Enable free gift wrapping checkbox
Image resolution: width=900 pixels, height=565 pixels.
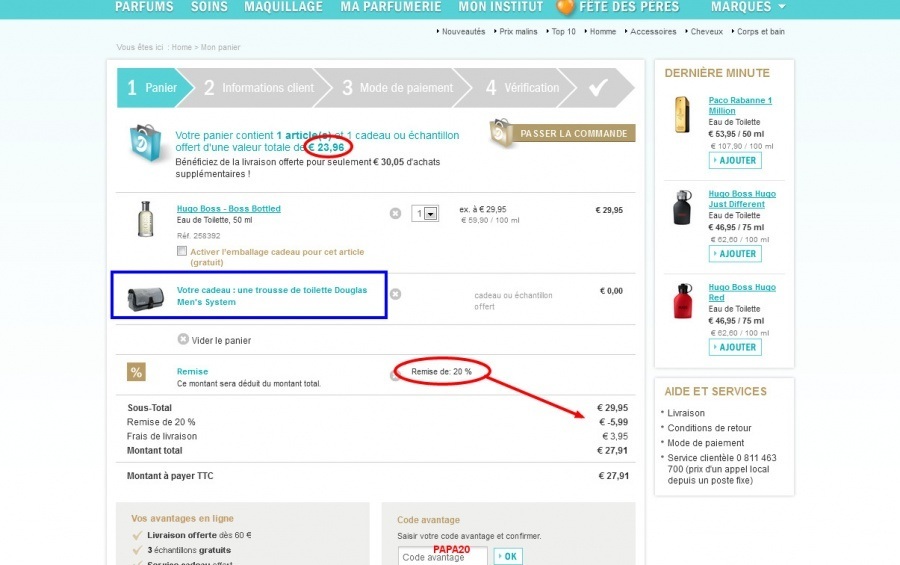click(181, 251)
